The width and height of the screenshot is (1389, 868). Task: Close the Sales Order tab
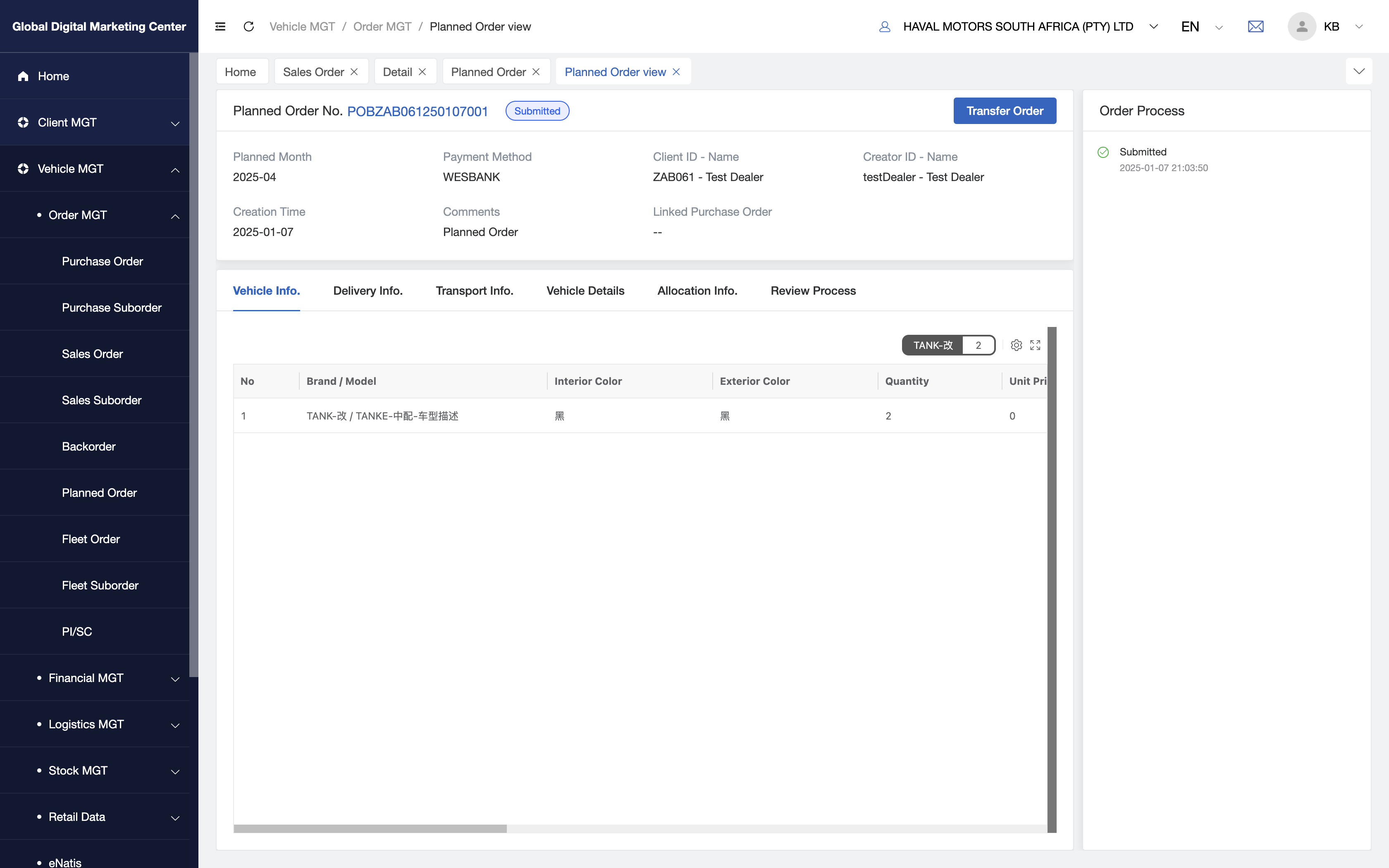click(354, 72)
